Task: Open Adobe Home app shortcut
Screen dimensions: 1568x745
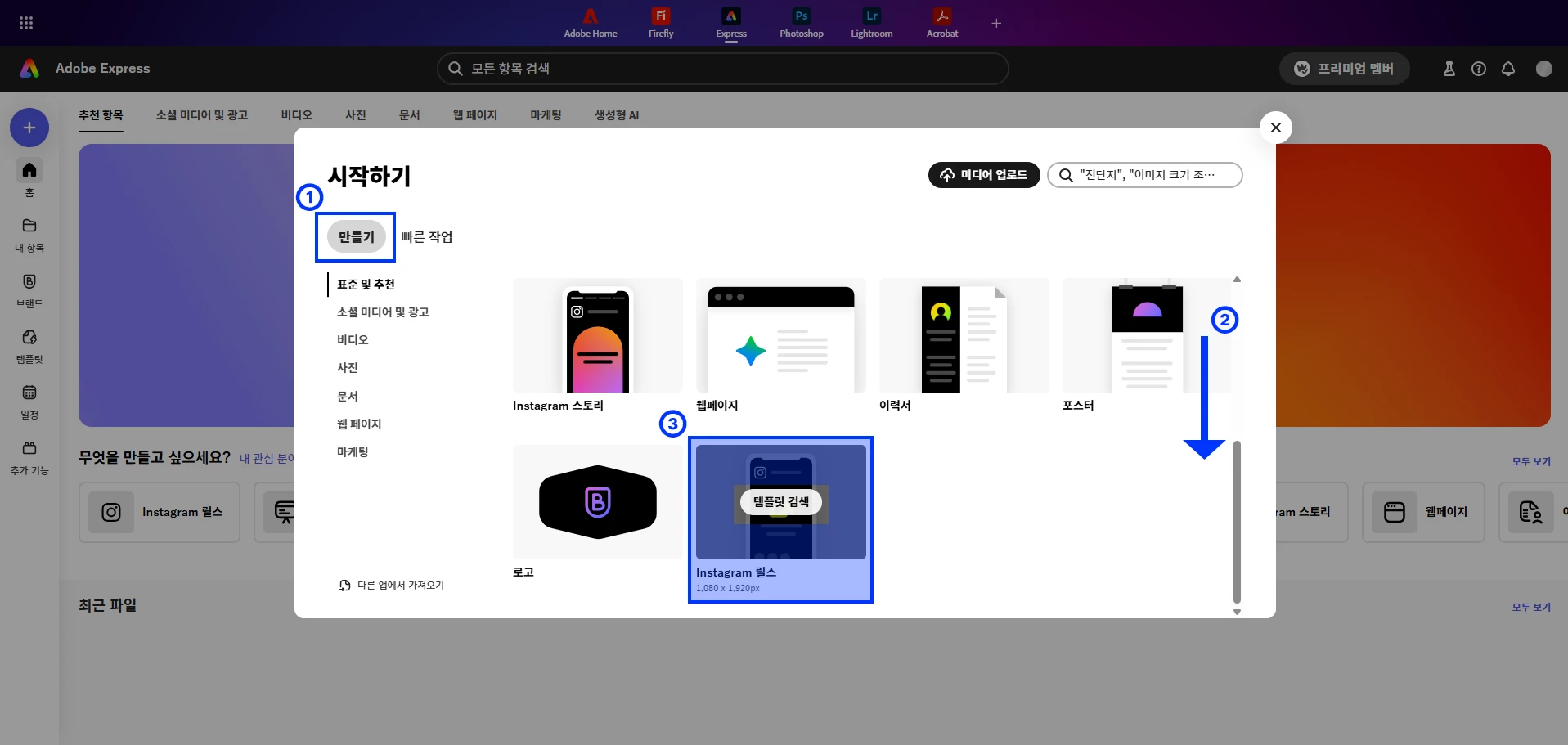Action: pyautogui.click(x=591, y=23)
